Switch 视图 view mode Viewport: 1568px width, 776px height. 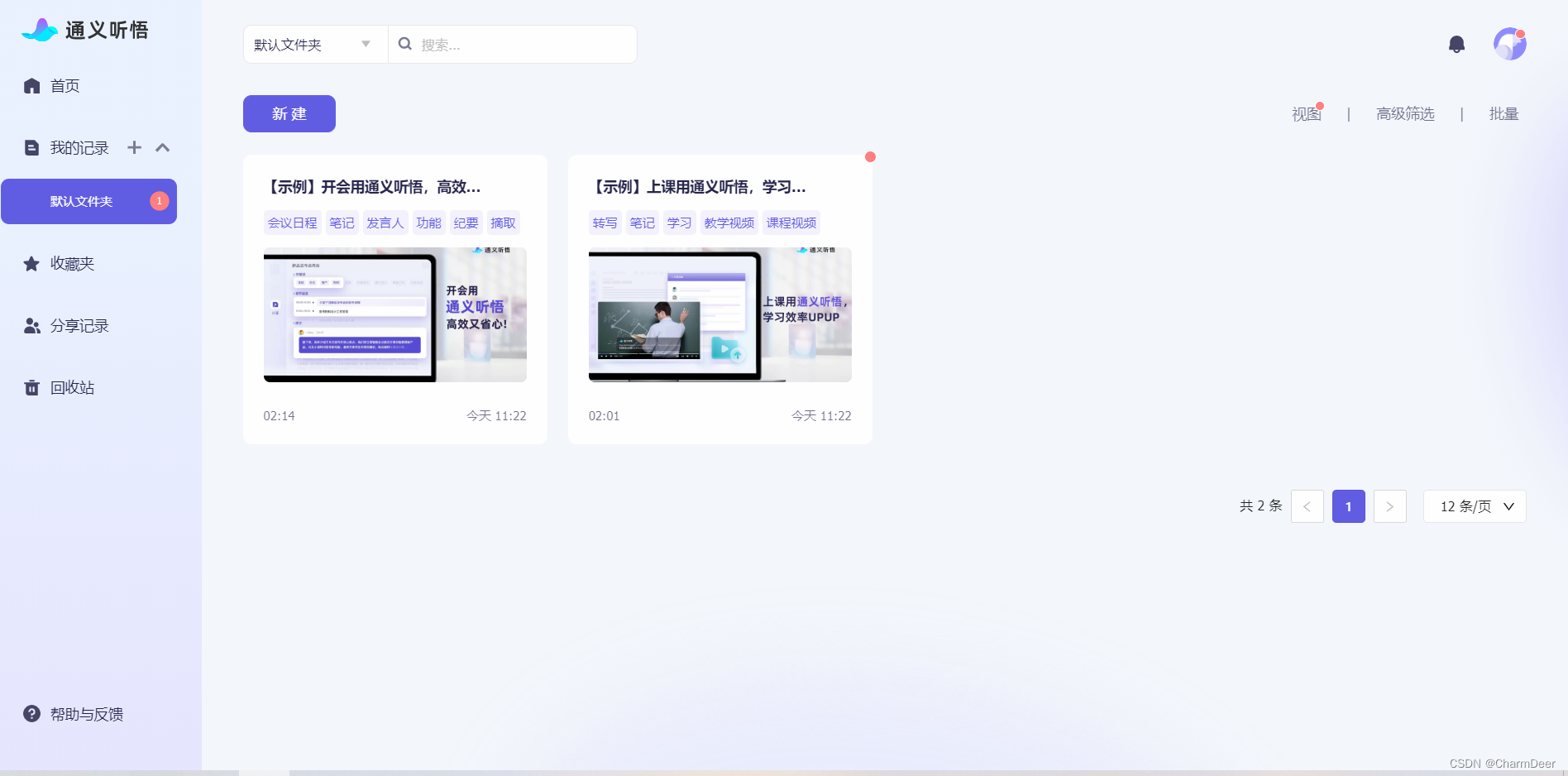[x=1307, y=114]
